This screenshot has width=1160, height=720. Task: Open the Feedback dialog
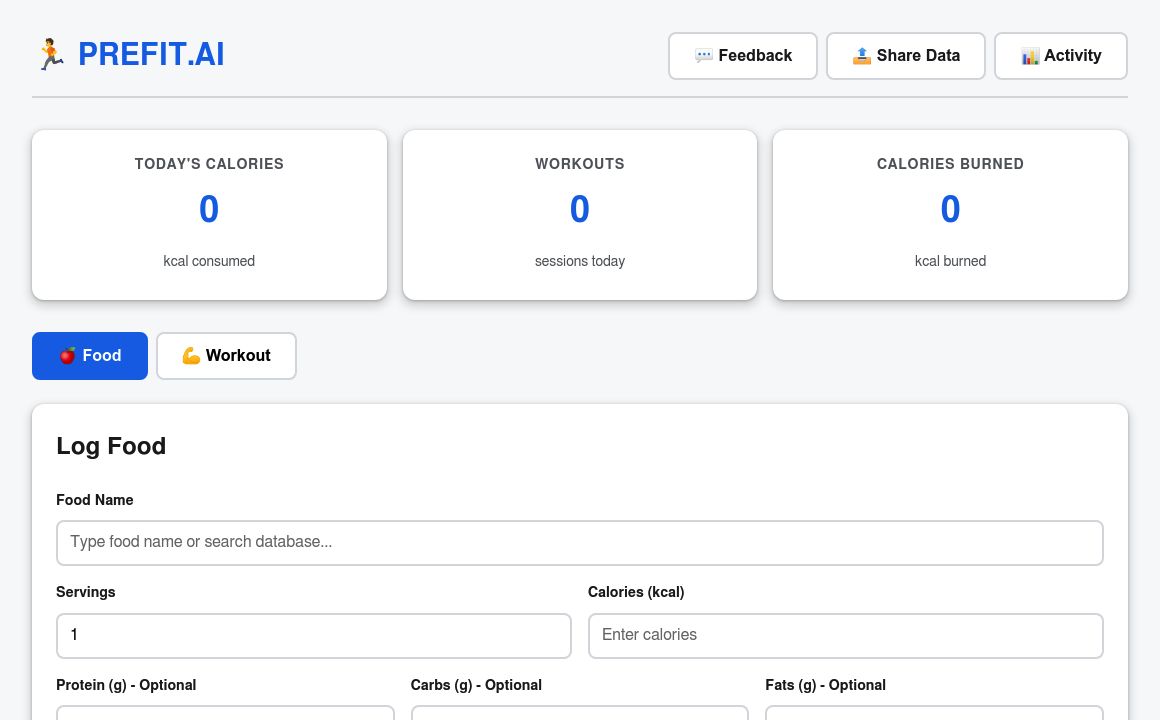743,55
